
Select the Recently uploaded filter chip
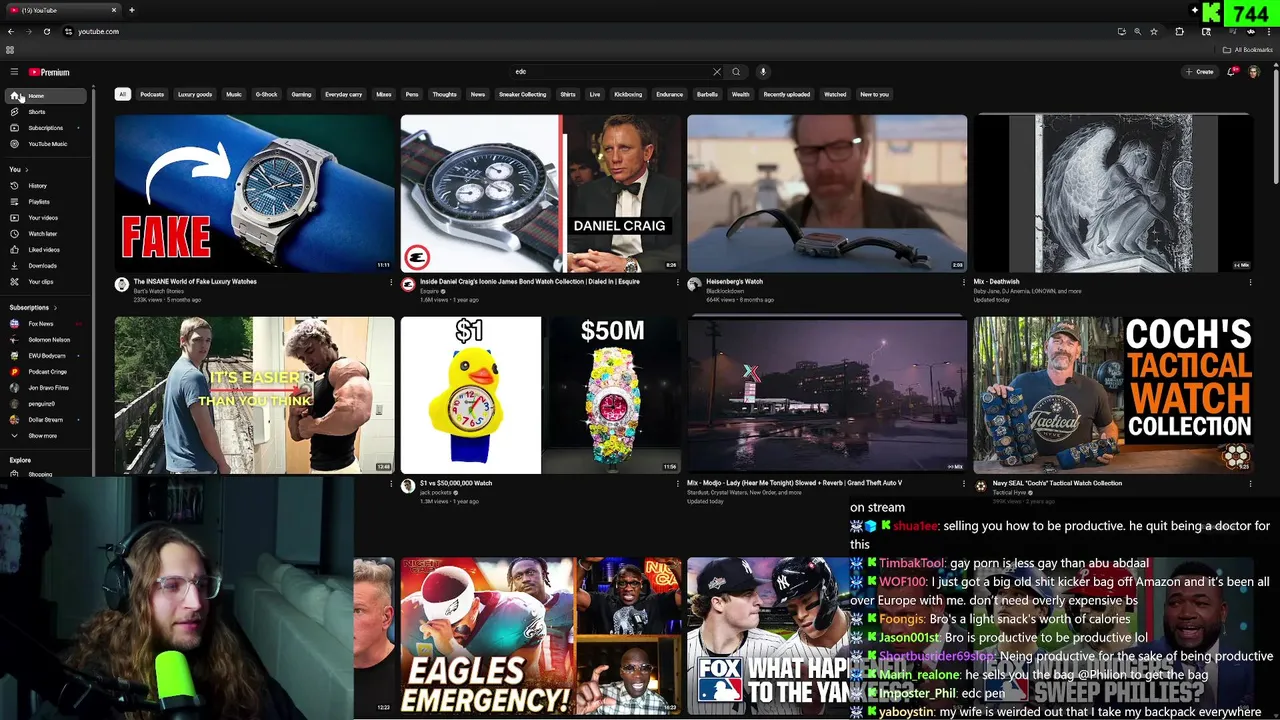(787, 94)
